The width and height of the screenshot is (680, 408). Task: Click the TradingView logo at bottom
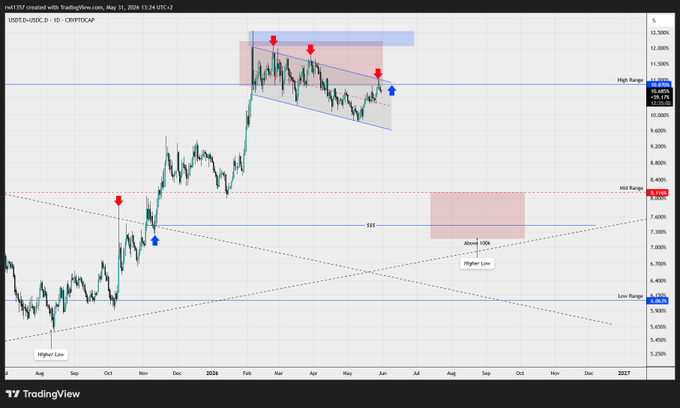pos(43,394)
